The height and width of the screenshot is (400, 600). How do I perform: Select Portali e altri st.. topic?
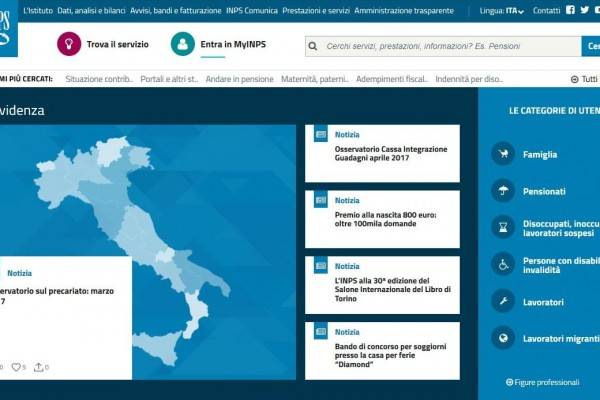pos(169,79)
